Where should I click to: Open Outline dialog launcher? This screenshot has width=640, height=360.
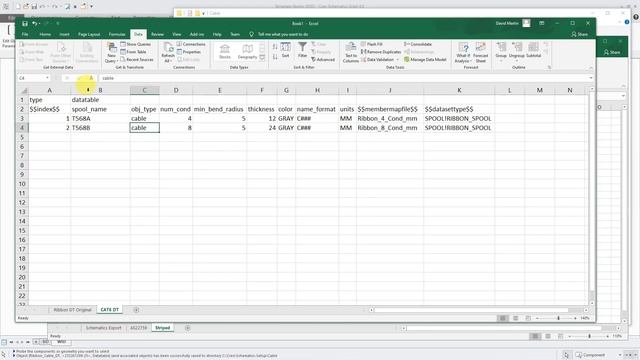(549, 67)
